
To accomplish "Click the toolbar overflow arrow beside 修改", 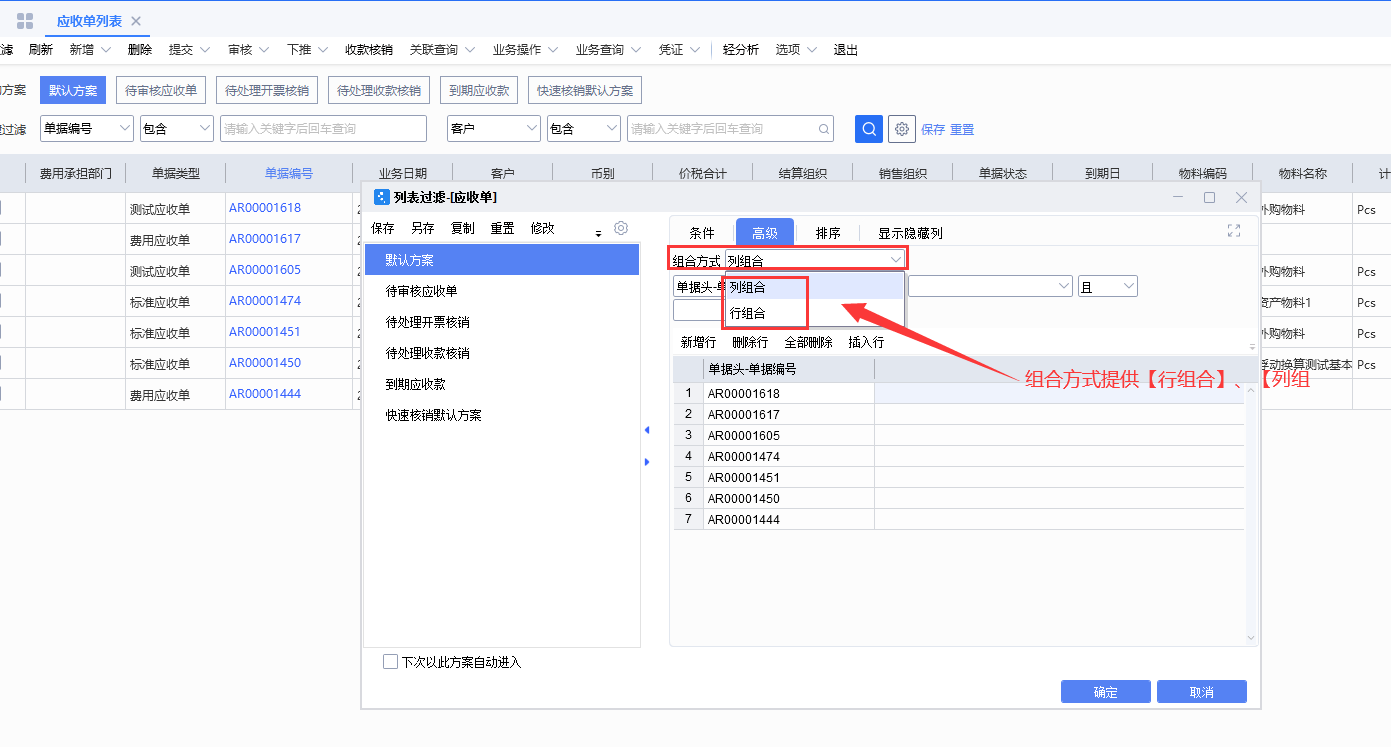I will (599, 233).
